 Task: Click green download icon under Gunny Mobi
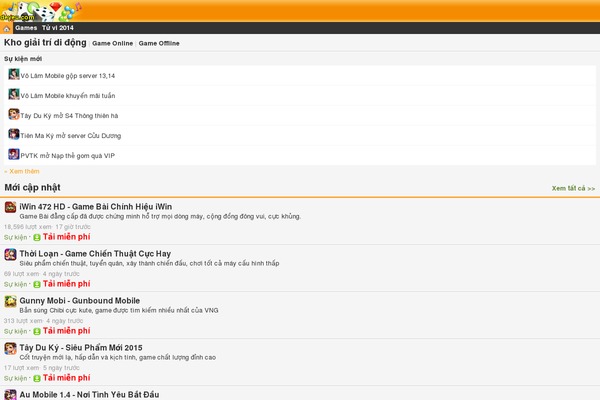[37, 331]
